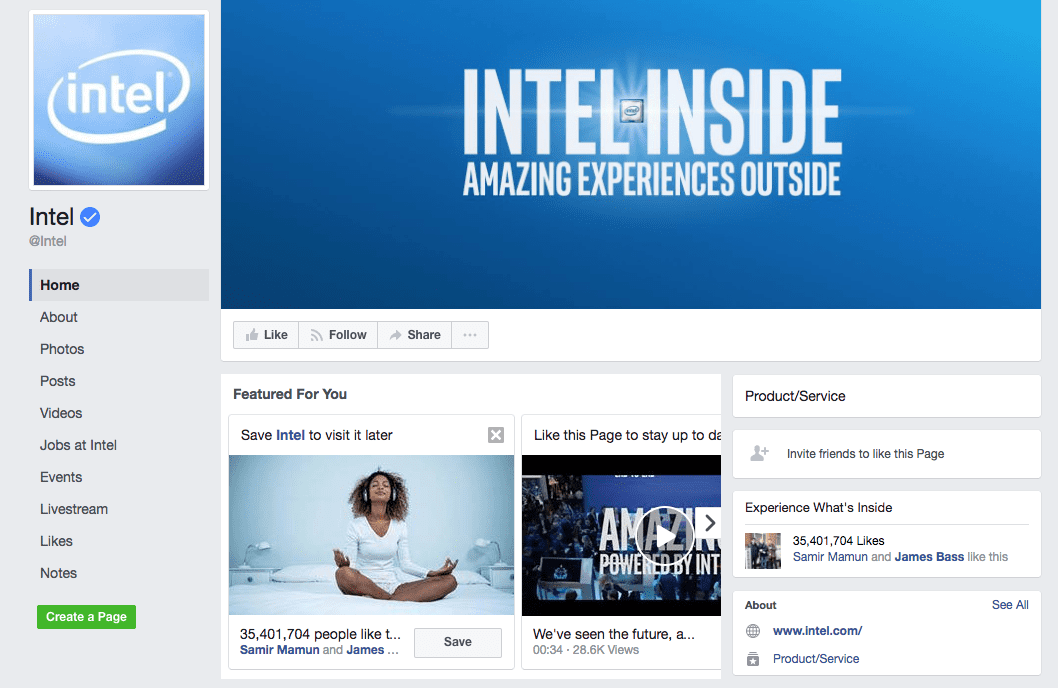Toggle Like for the Intel page
This screenshot has width=1058, height=688.
[265, 334]
